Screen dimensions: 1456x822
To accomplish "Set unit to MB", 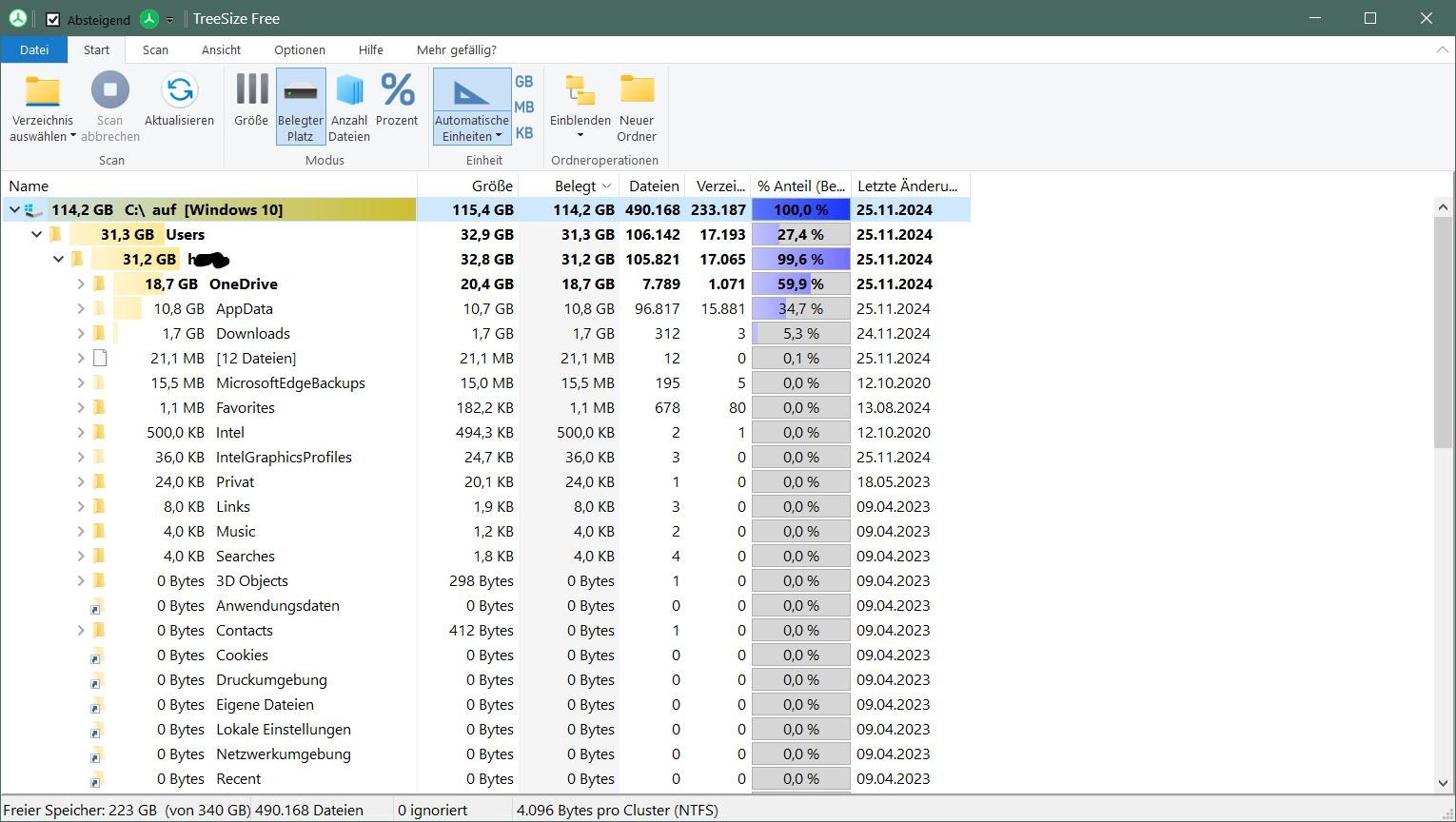I will point(524,108).
